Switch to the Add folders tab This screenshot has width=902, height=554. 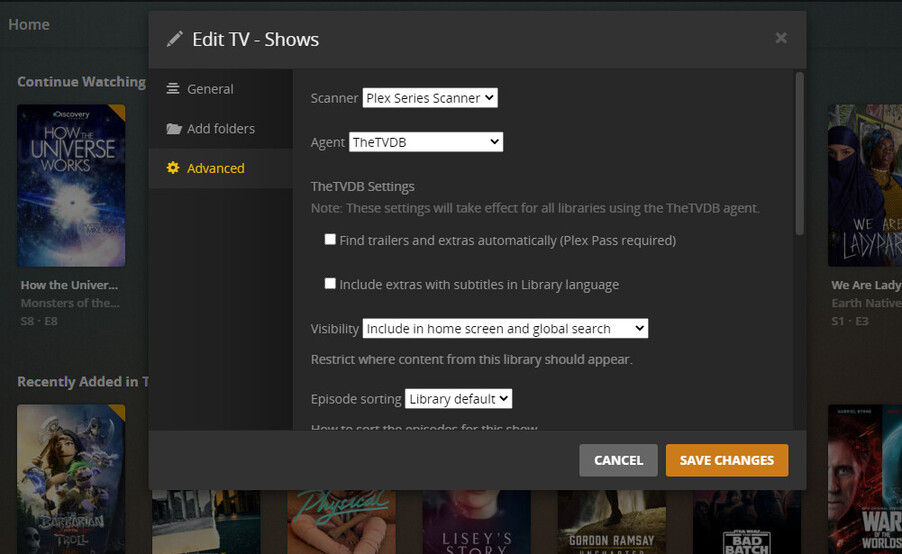[221, 129]
